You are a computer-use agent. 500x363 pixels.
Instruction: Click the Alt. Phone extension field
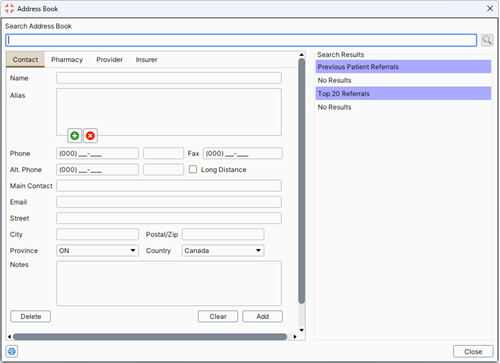click(x=163, y=169)
